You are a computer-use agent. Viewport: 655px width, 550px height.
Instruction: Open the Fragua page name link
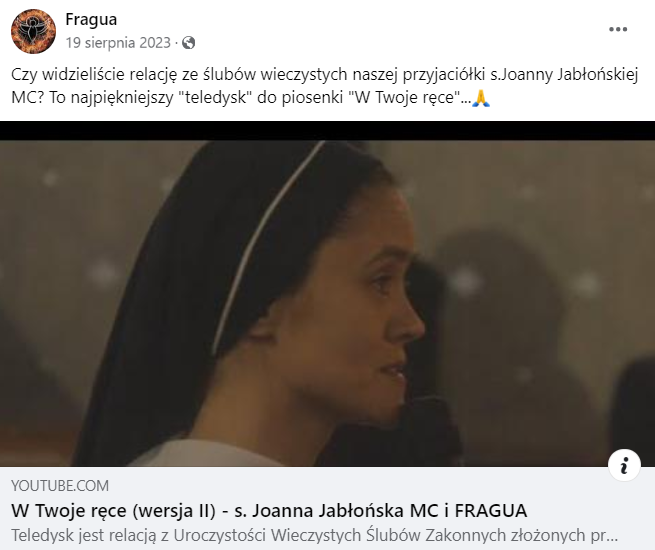click(x=91, y=20)
